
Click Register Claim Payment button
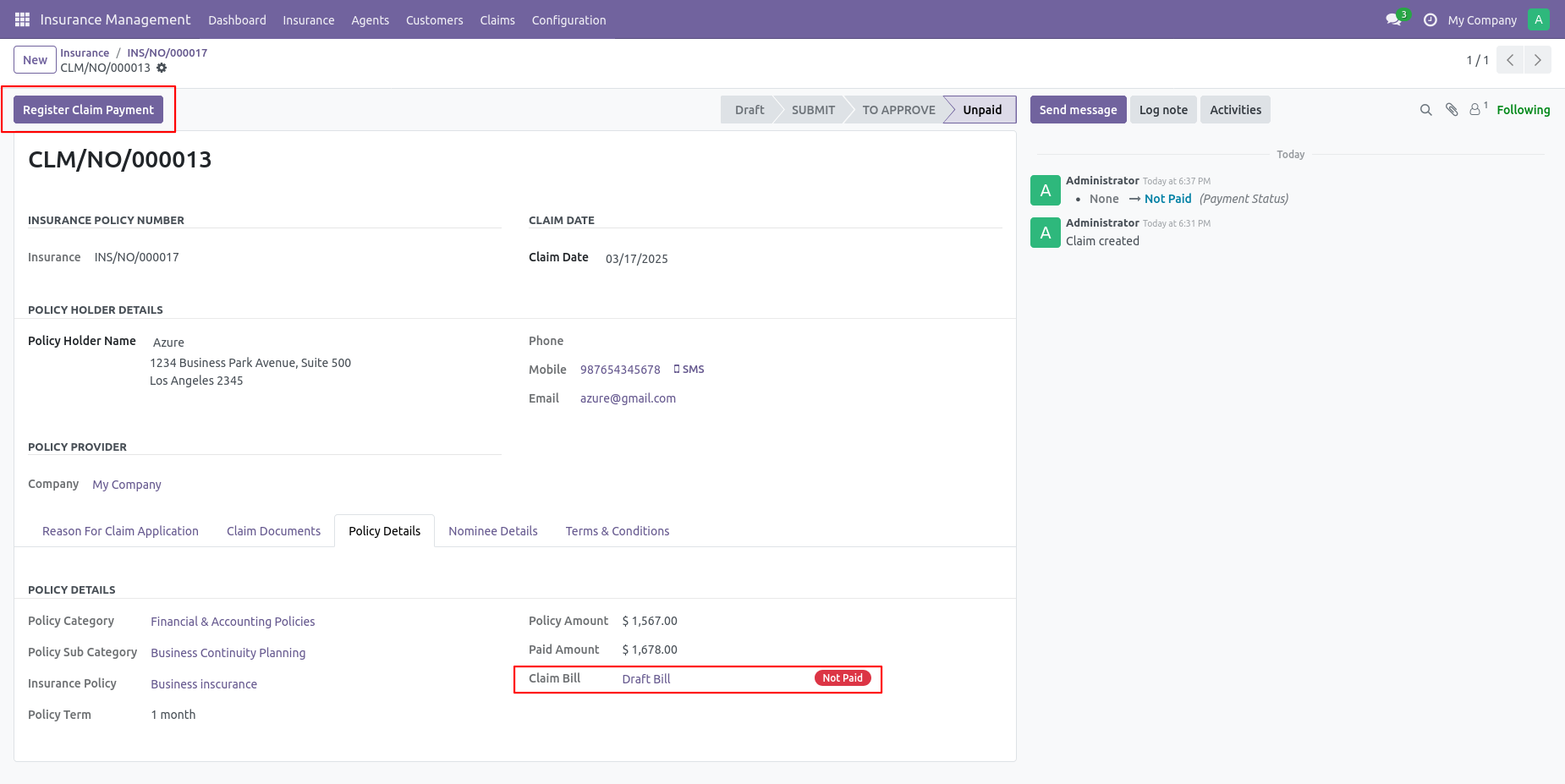click(88, 110)
